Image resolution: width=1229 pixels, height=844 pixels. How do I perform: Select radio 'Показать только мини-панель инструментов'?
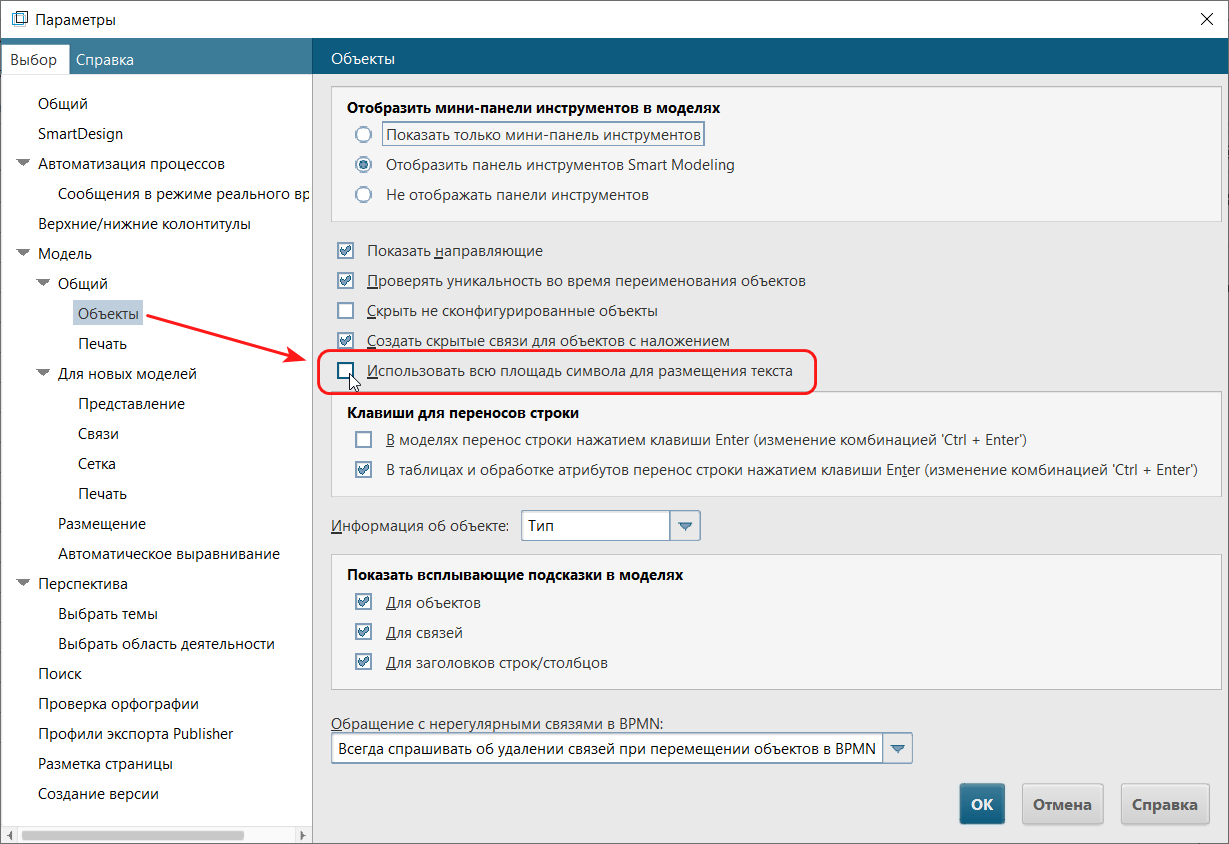[x=364, y=134]
